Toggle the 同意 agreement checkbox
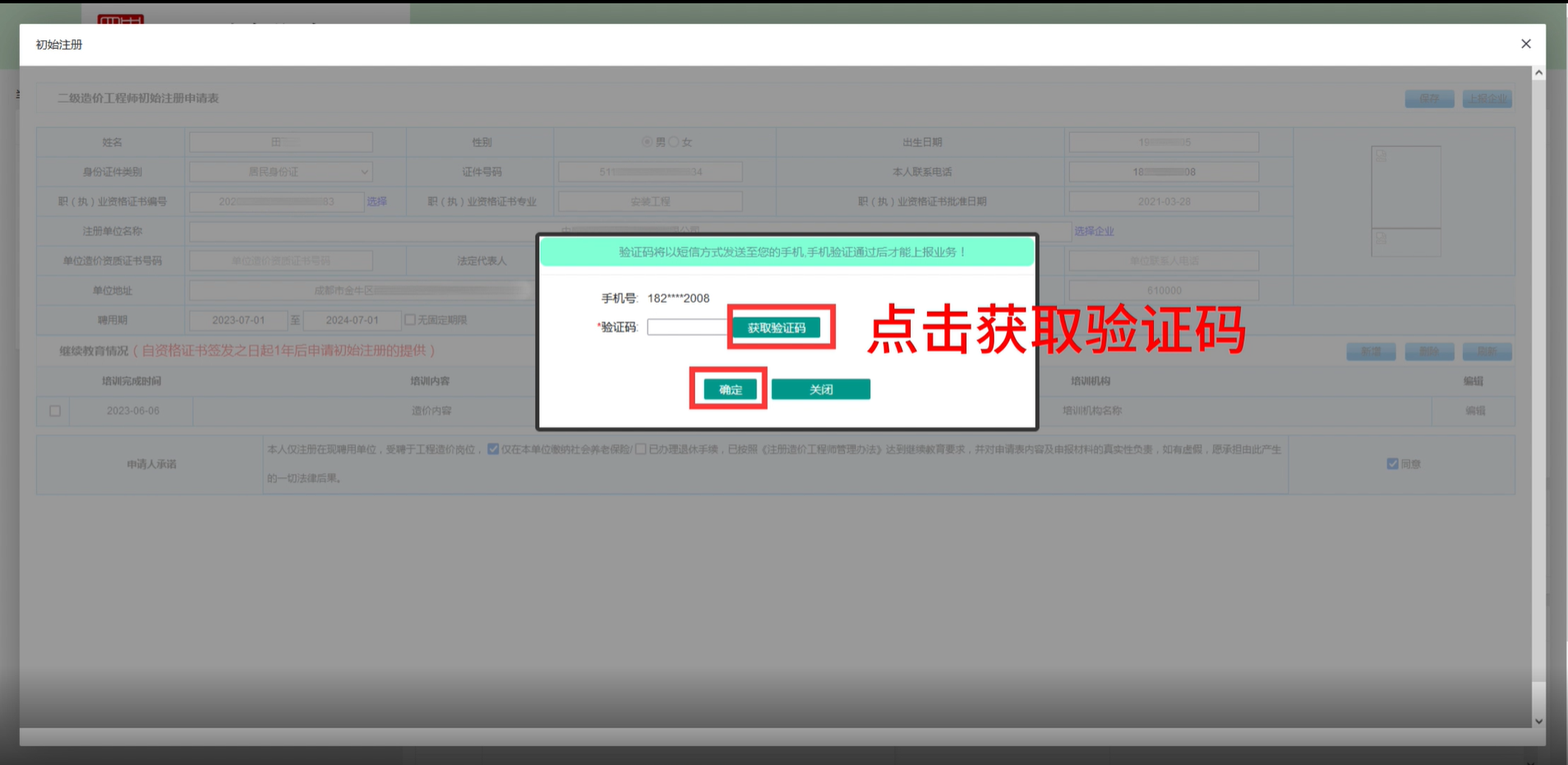Viewport: 1568px width, 765px height. 1392,464
